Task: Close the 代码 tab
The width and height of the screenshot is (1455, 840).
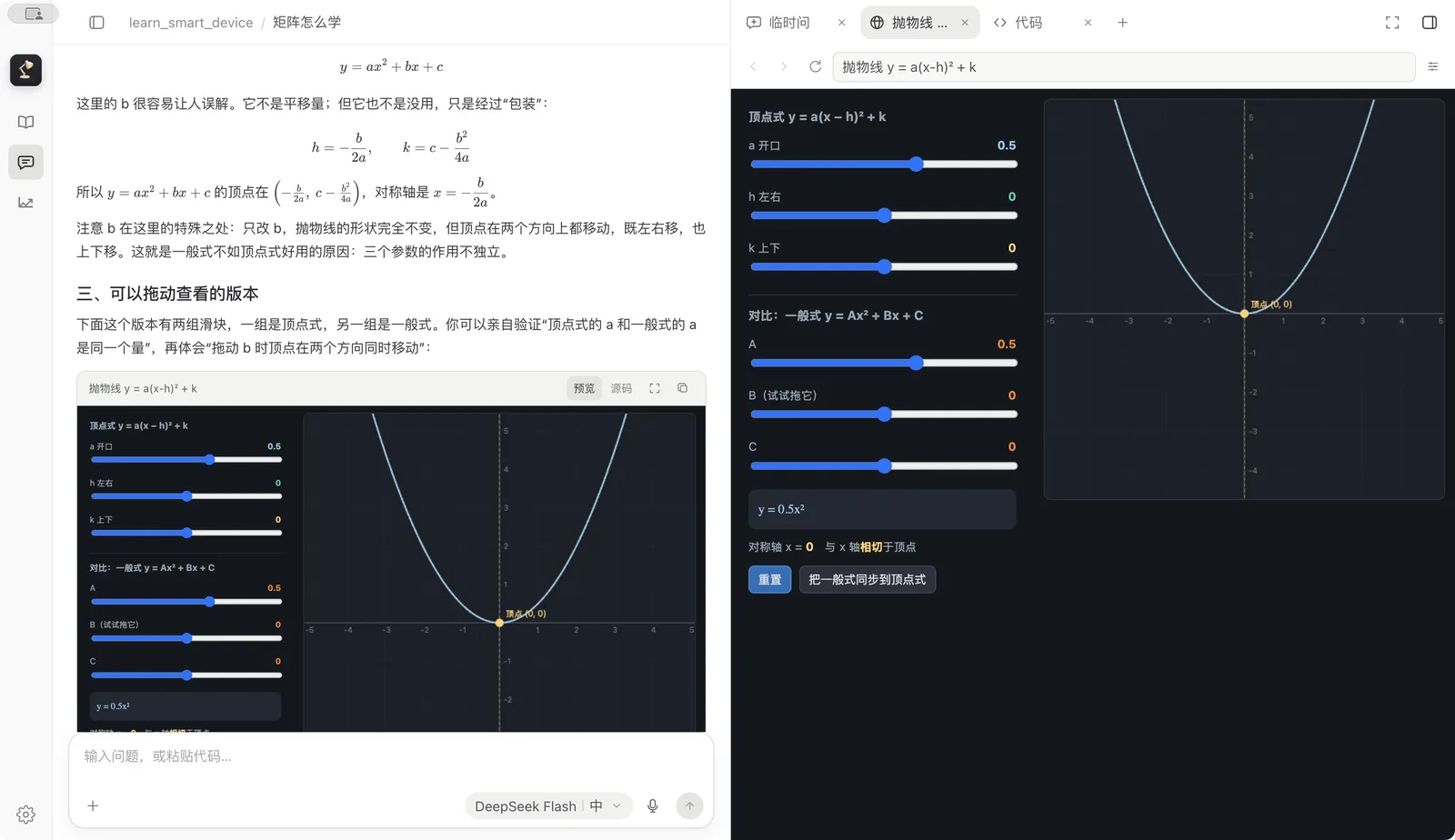Action: [x=1088, y=23]
